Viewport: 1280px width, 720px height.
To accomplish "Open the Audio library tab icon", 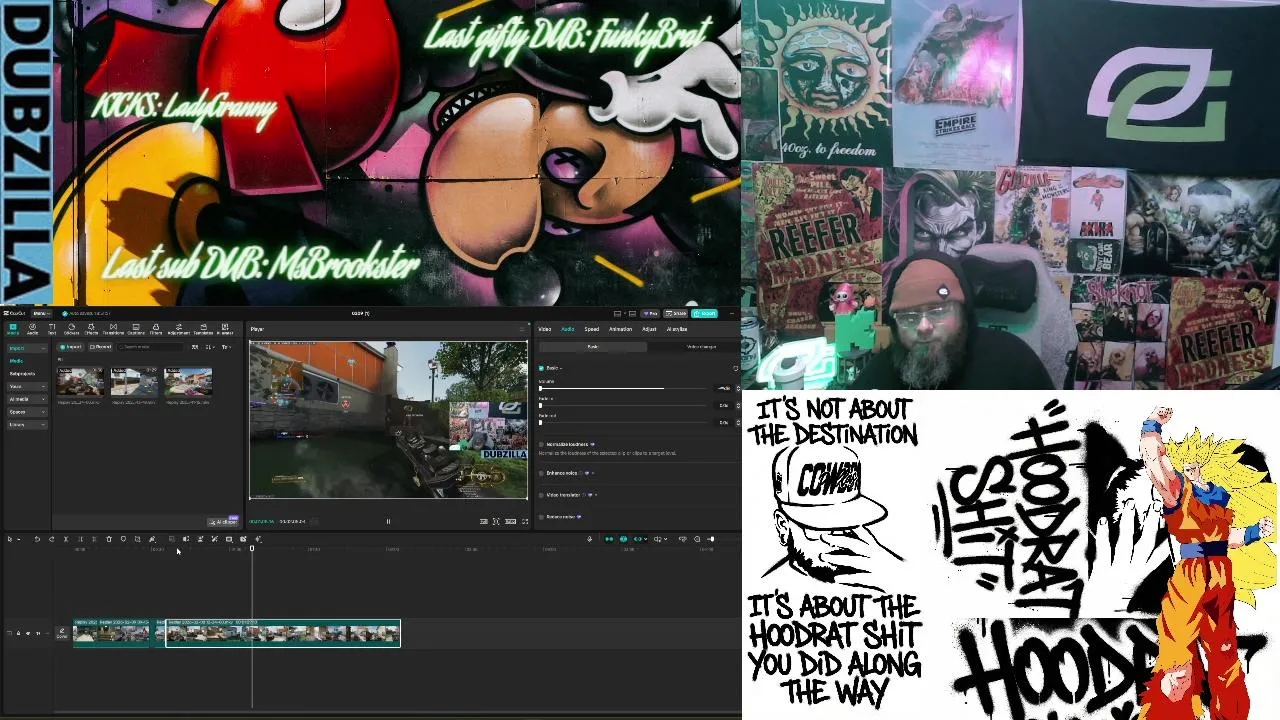I will coord(32,330).
